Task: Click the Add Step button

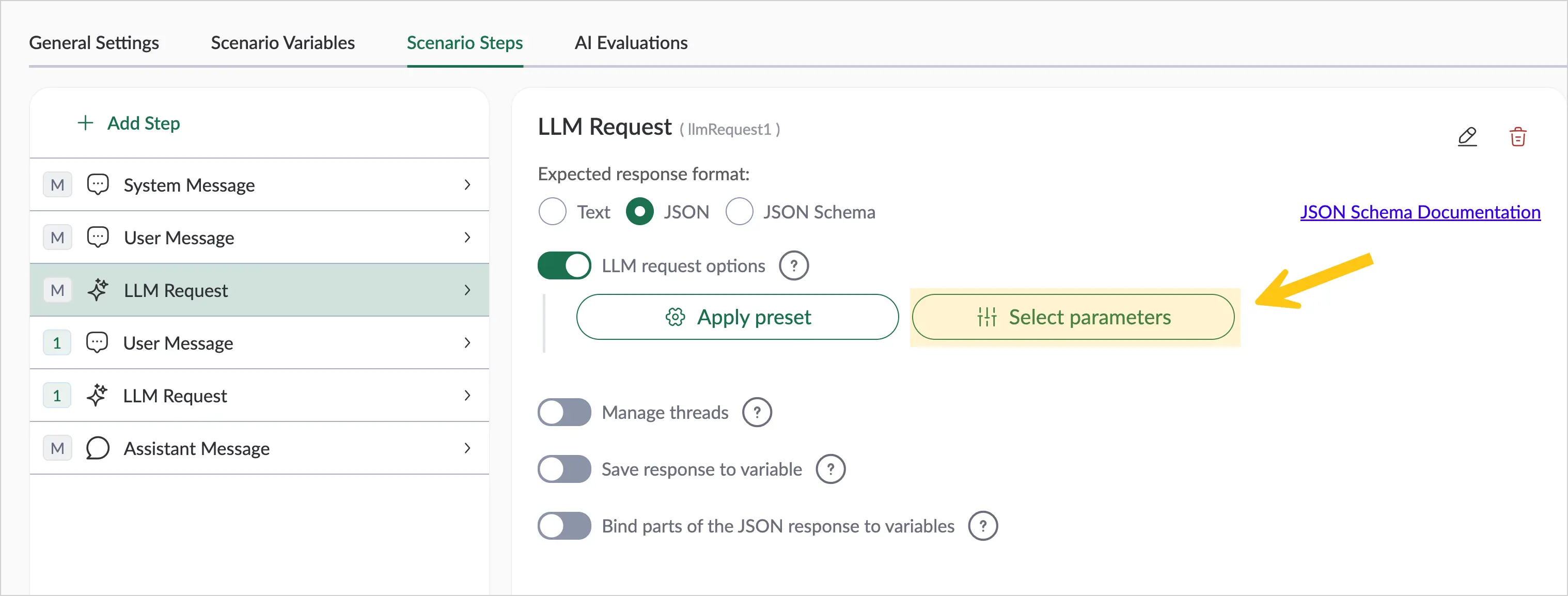Action: (x=129, y=123)
